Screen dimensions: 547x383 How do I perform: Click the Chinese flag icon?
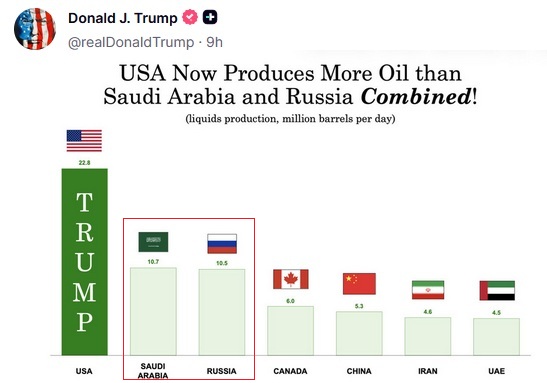click(x=359, y=284)
